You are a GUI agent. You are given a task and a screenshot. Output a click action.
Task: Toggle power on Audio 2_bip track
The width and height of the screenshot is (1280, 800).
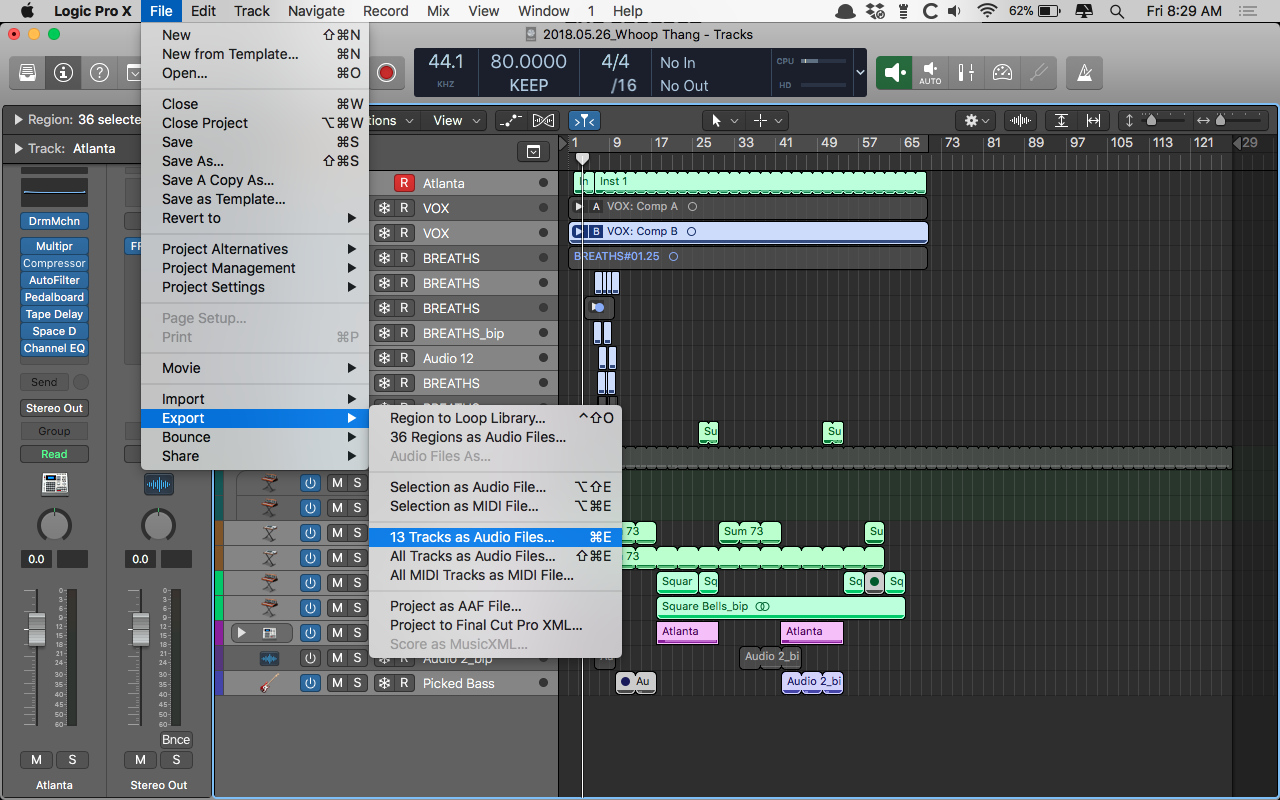click(310, 658)
